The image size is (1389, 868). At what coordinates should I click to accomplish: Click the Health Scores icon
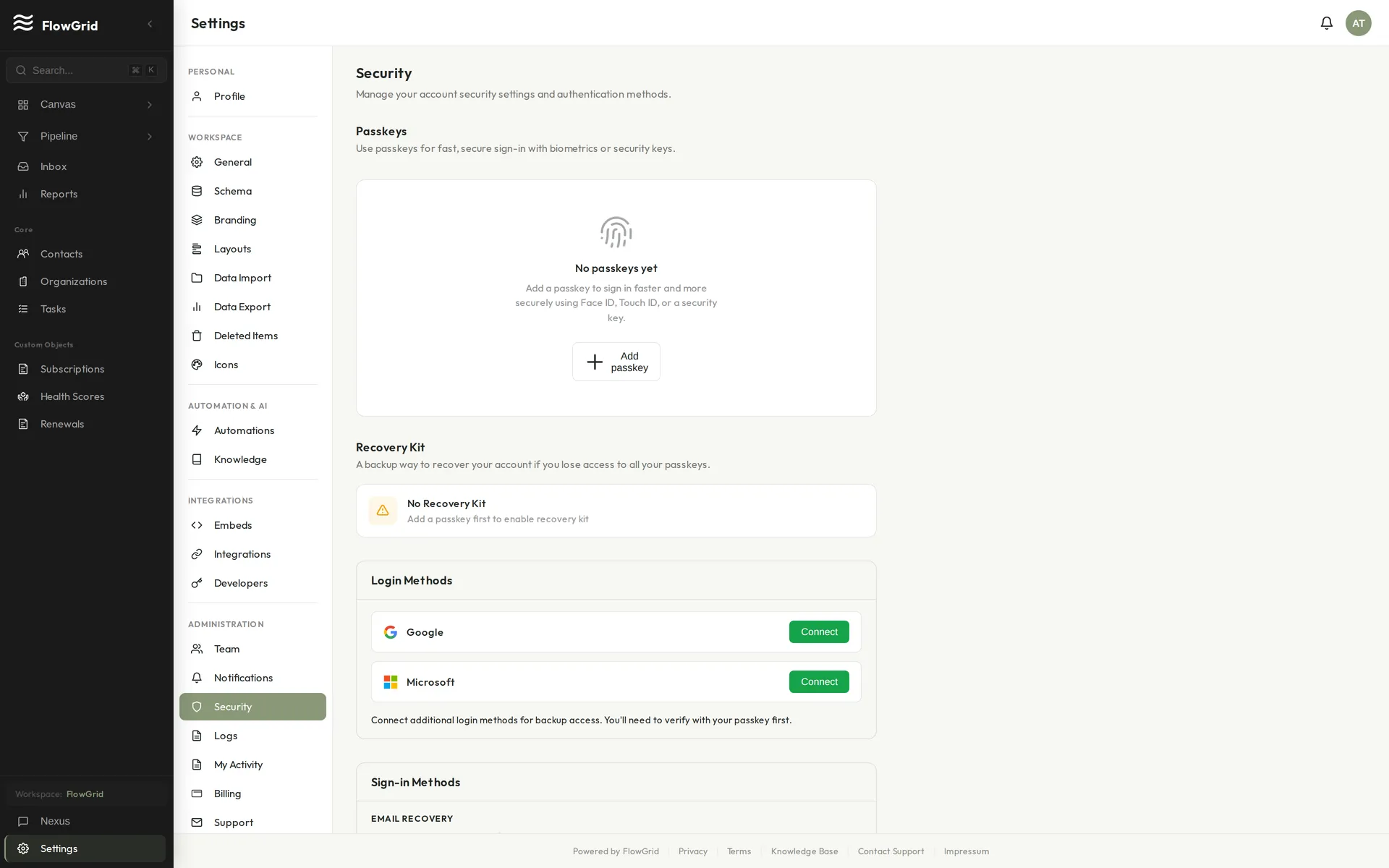pyautogui.click(x=23, y=396)
